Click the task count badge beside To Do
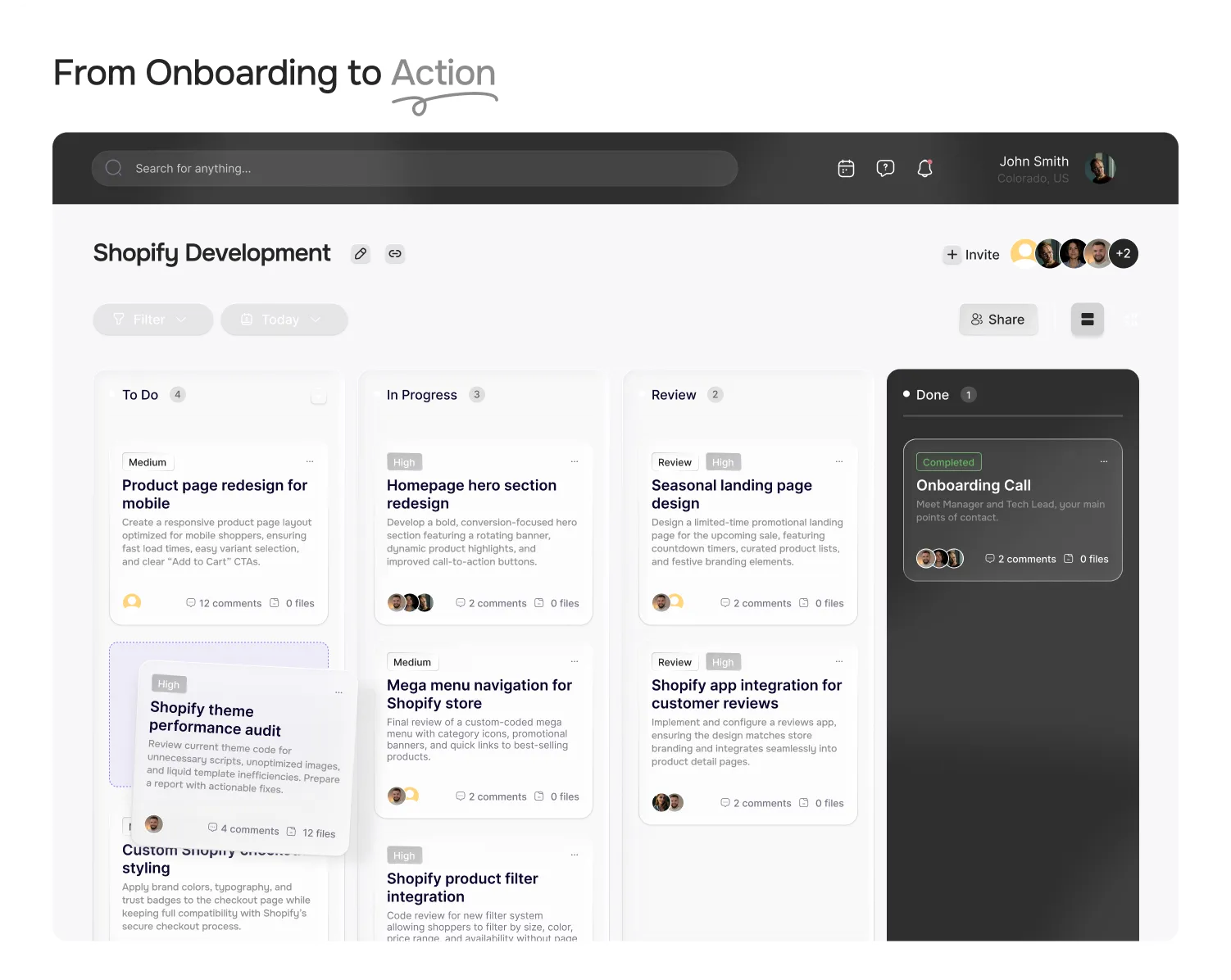 [x=178, y=395]
